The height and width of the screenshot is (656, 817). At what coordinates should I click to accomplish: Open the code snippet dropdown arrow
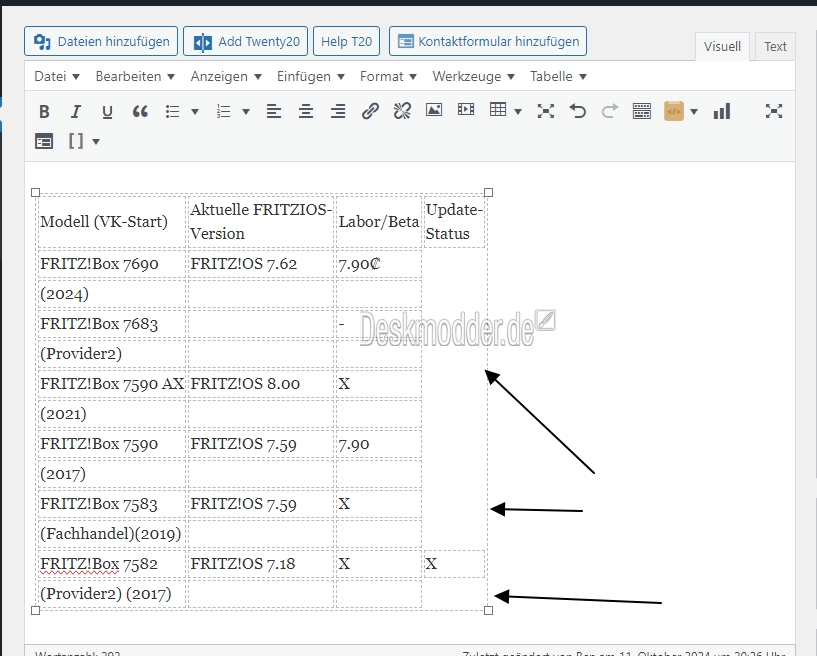click(x=694, y=111)
